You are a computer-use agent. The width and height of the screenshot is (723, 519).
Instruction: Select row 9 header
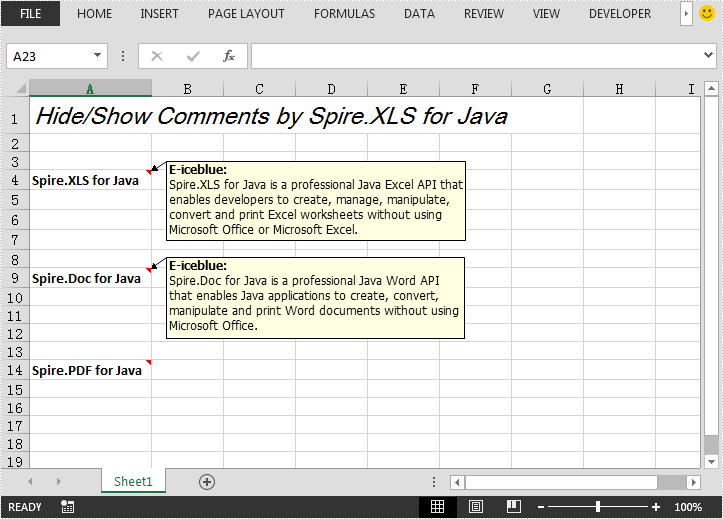[x=15, y=278]
